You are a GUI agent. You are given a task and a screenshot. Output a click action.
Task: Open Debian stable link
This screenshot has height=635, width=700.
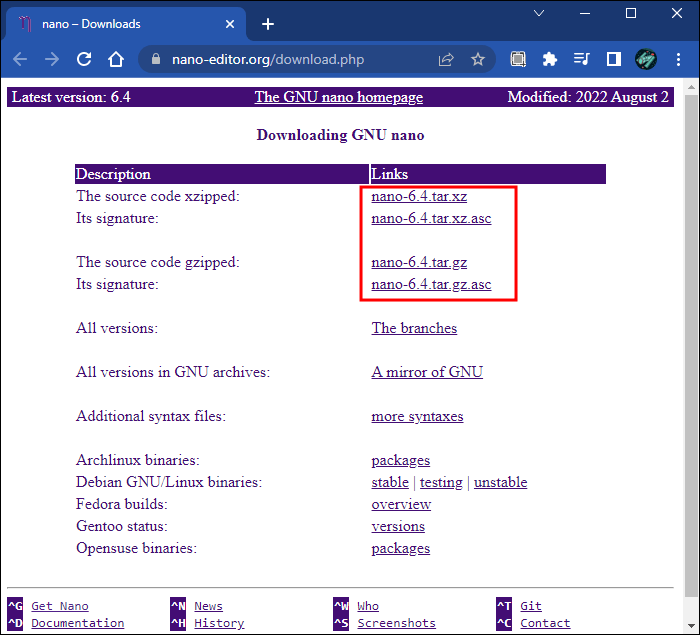[390, 482]
